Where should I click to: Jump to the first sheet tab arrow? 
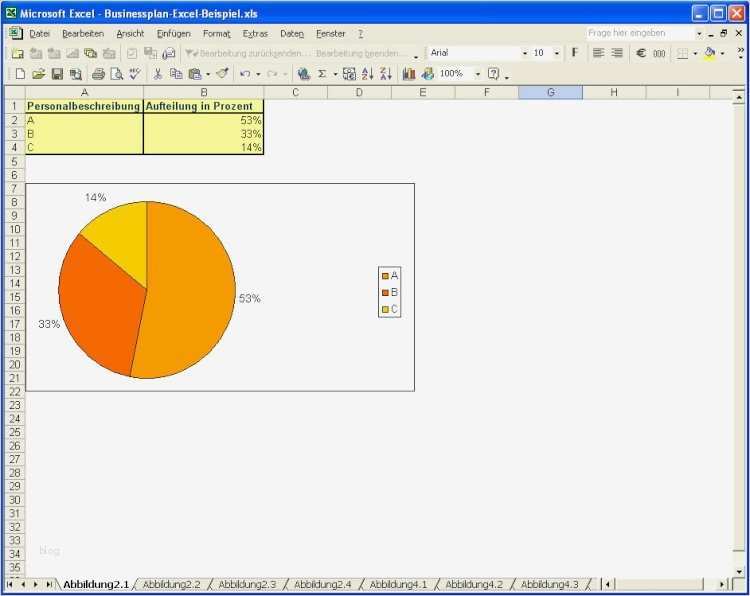point(10,585)
